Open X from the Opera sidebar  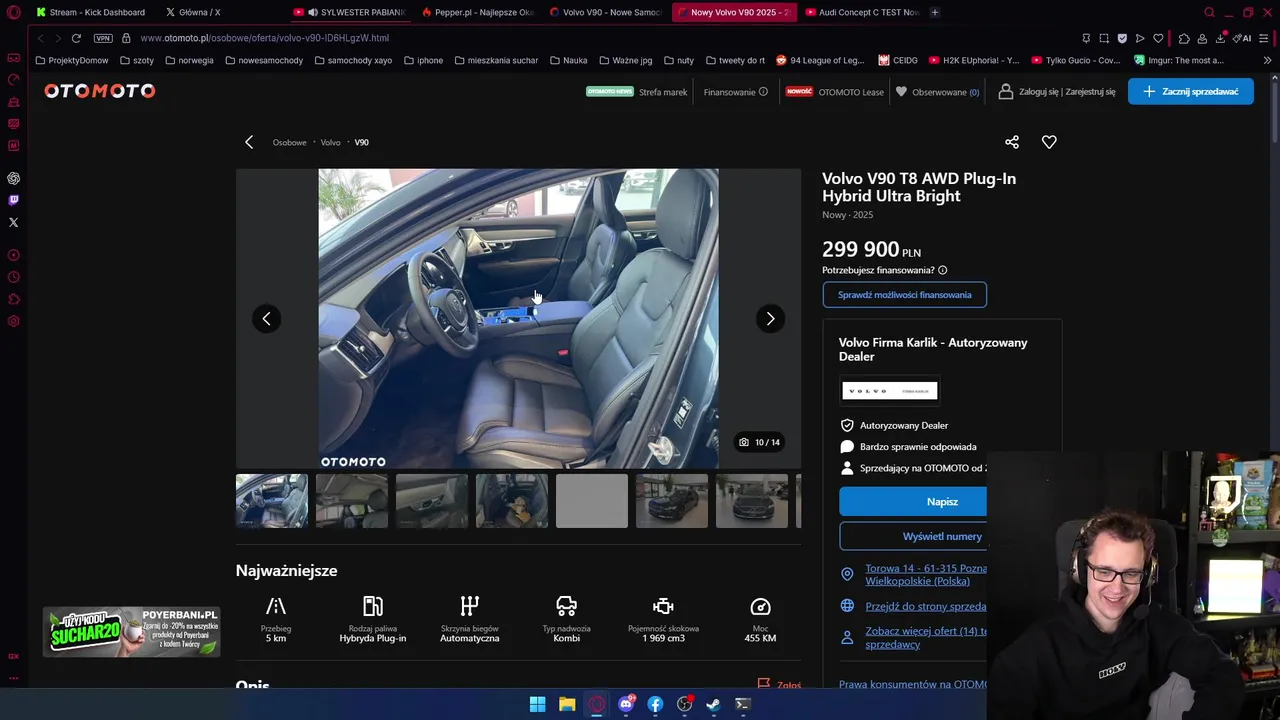[13, 222]
